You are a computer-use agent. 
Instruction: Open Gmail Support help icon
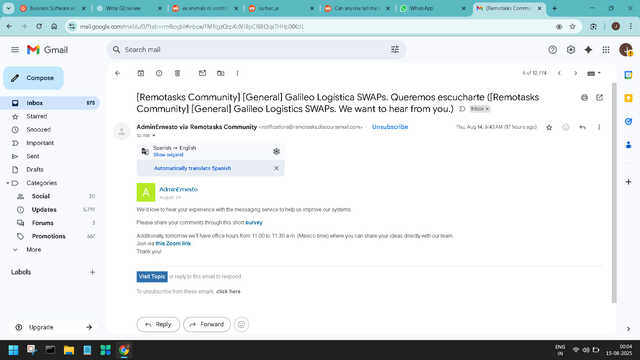pyautogui.click(x=552, y=50)
